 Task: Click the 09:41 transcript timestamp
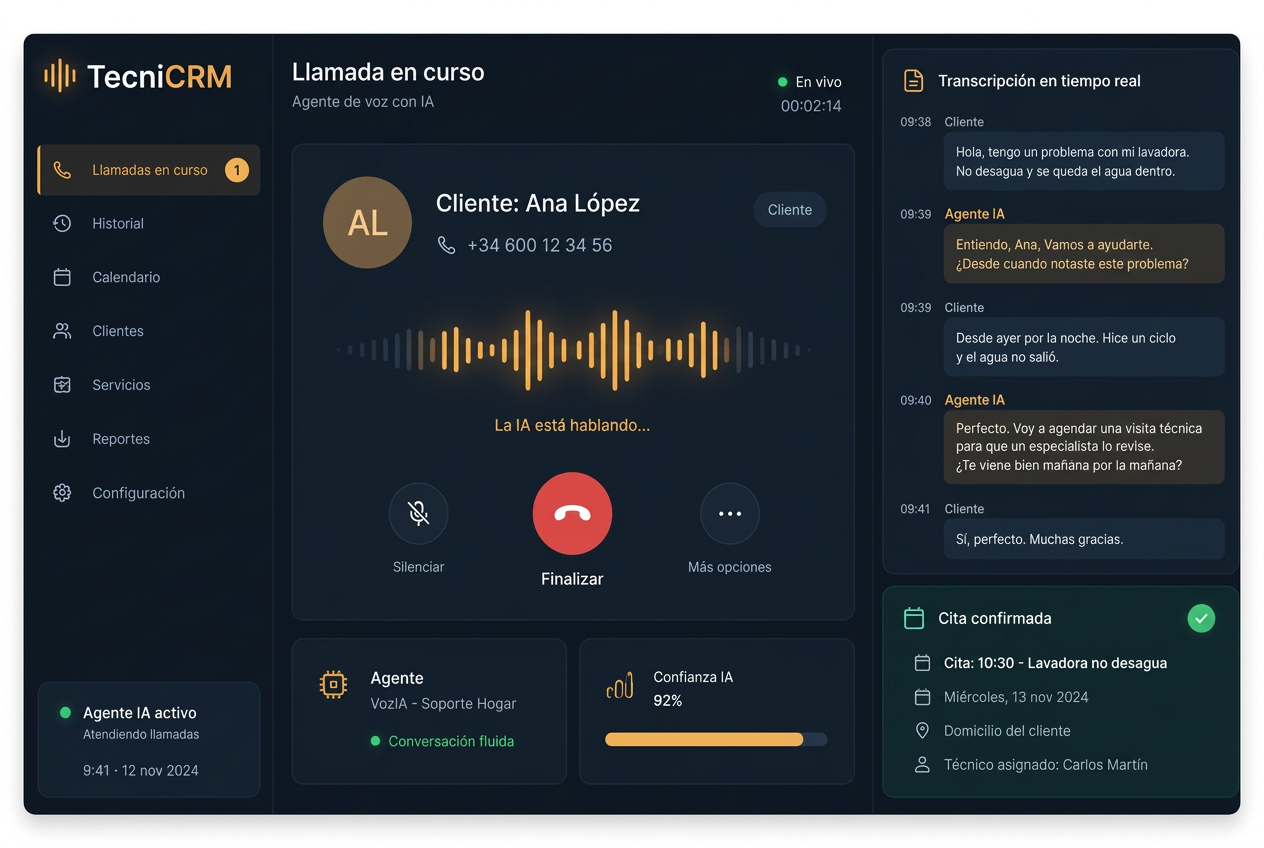pos(916,509)
